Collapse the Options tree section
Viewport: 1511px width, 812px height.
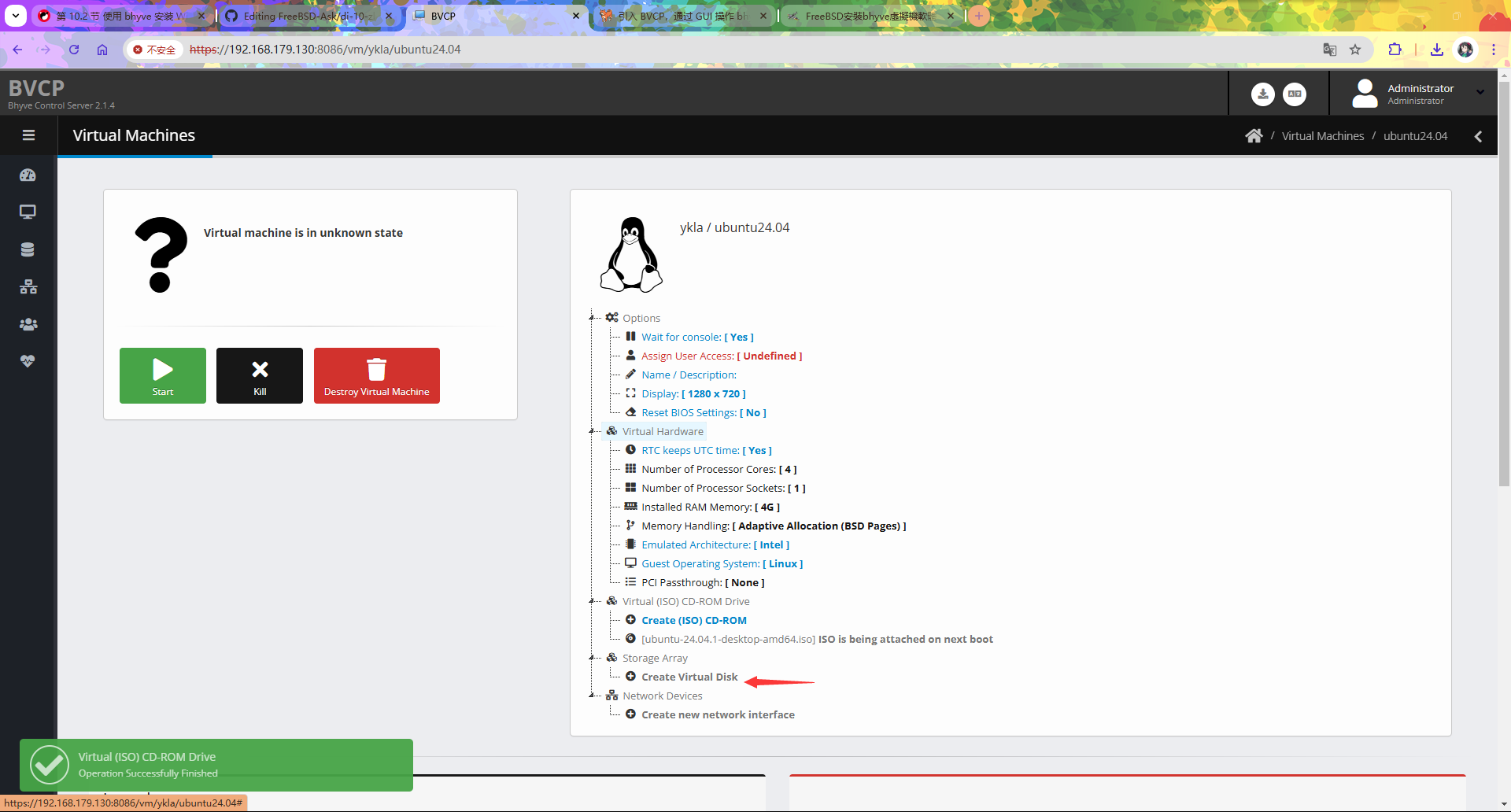[592, 318]
